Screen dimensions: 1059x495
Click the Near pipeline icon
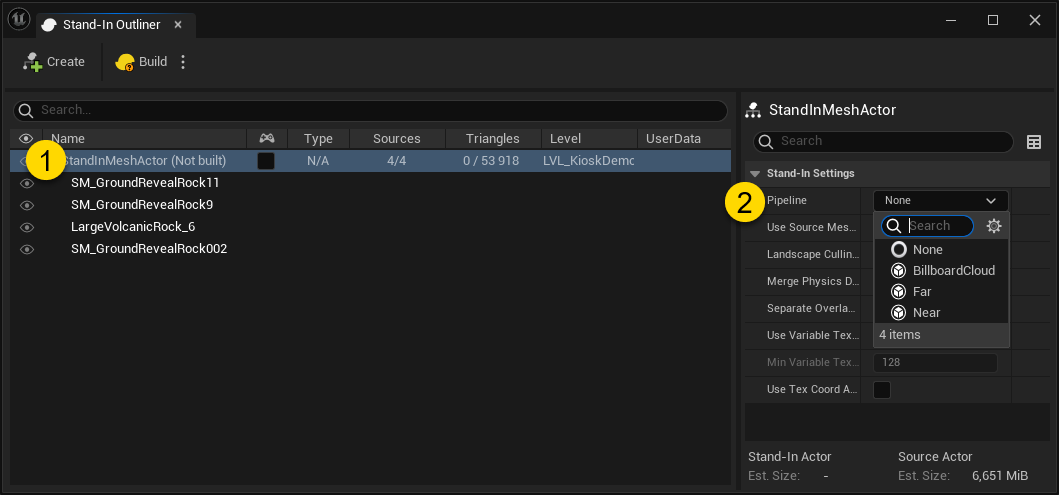tap(898, 313)
